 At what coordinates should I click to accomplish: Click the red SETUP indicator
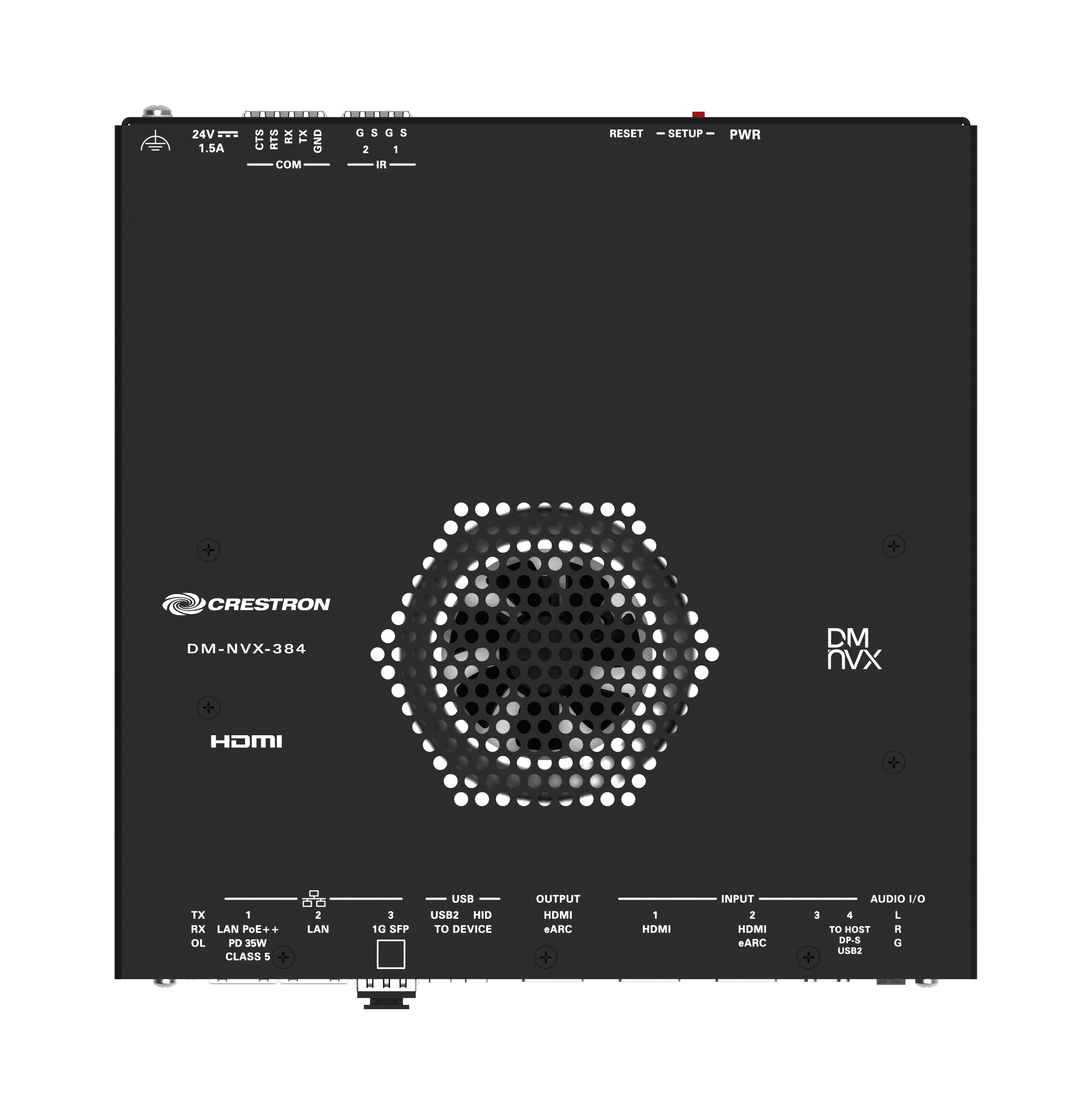click(698, 115)
